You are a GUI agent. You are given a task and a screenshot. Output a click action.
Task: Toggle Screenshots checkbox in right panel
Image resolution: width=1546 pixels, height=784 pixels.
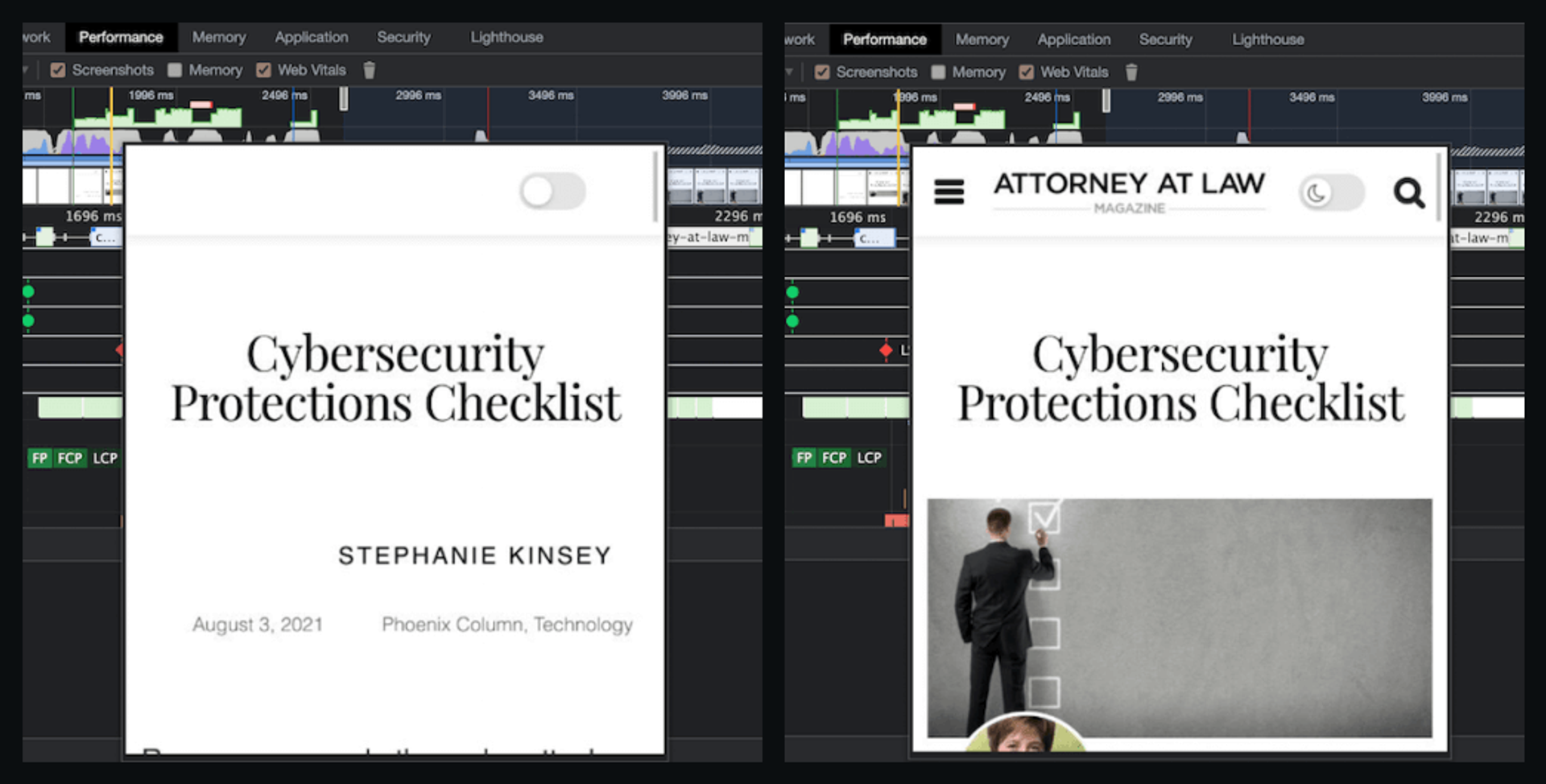click(x=822, y=72)
